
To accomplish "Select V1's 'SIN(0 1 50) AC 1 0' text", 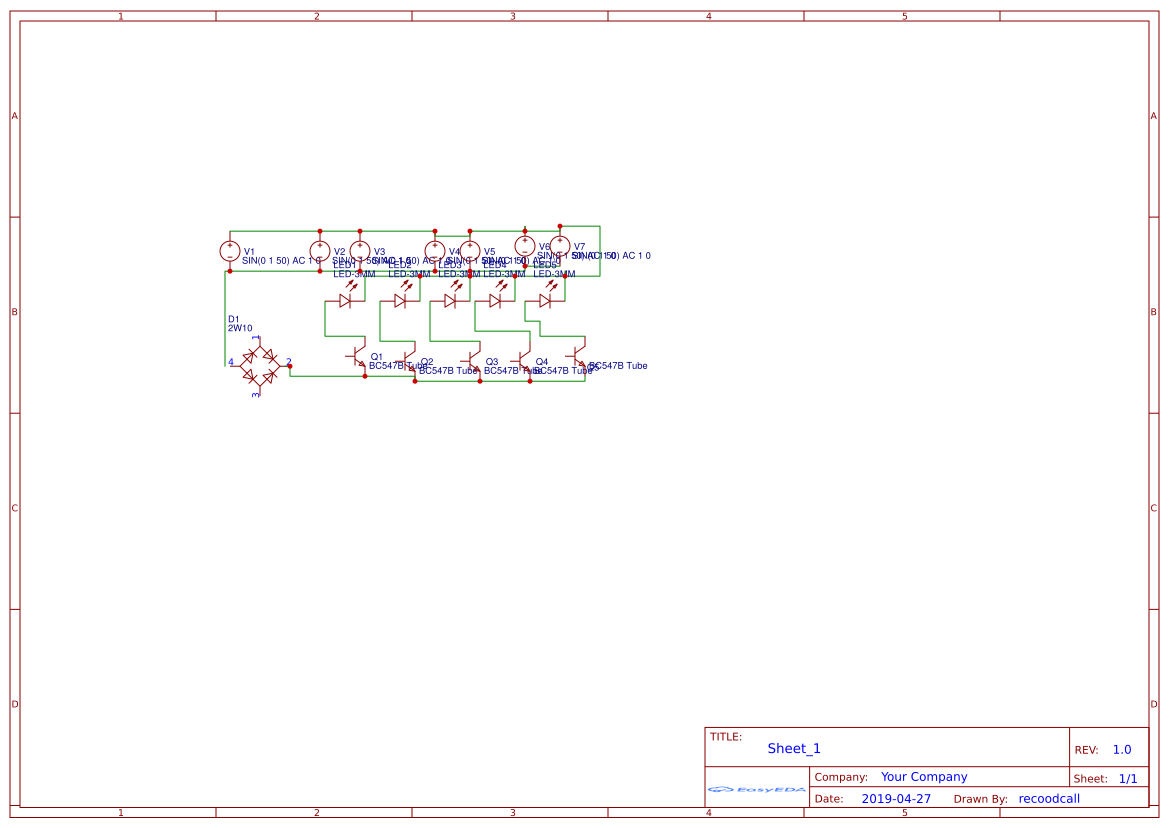I will pyautogui.click(x=281, y=260).
